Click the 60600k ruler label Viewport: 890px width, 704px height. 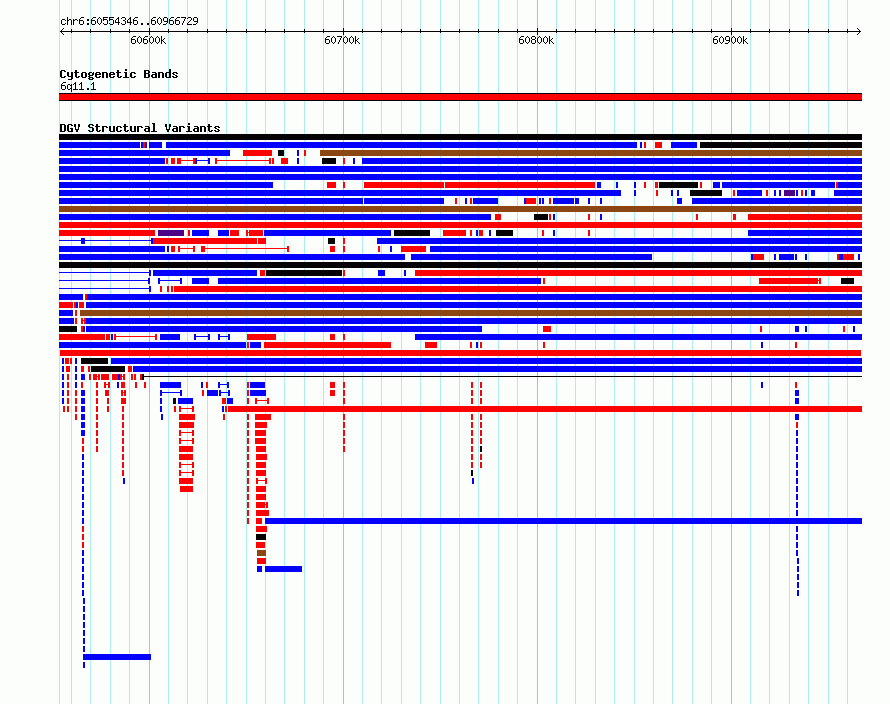pos(148,40)
